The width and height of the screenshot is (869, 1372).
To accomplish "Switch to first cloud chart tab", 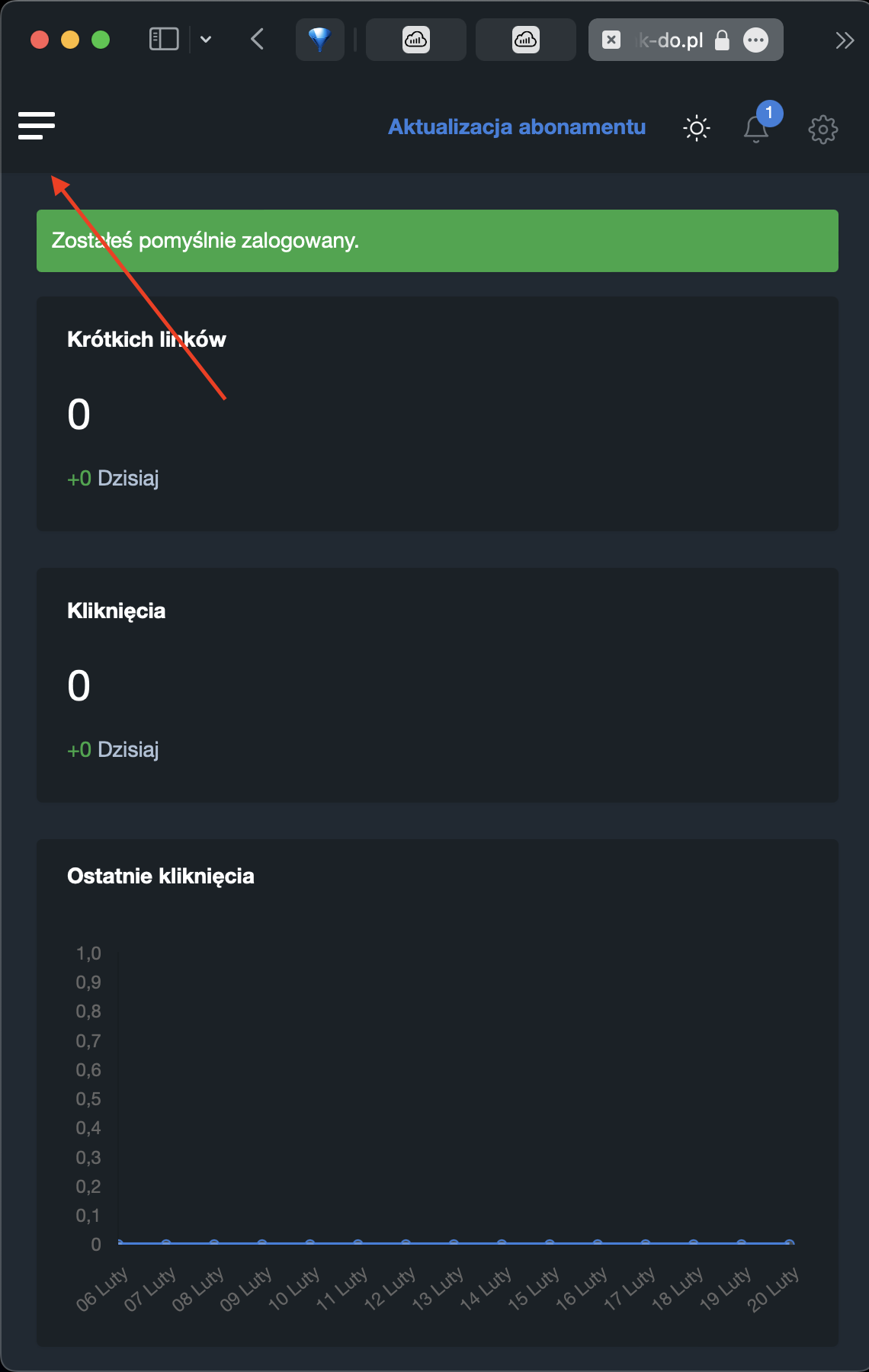I will coord(416,40).
